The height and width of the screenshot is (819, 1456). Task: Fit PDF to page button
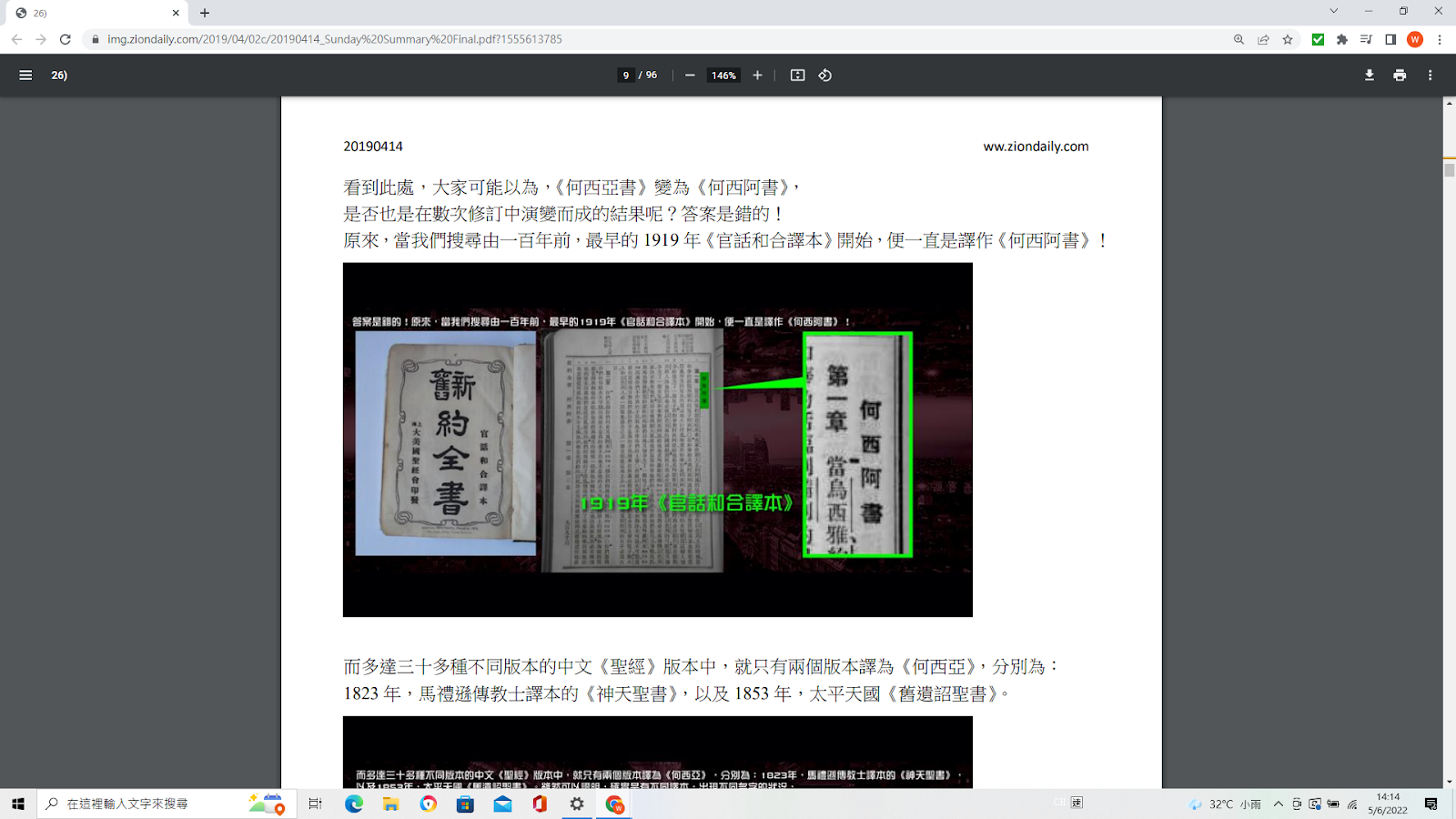797,76
